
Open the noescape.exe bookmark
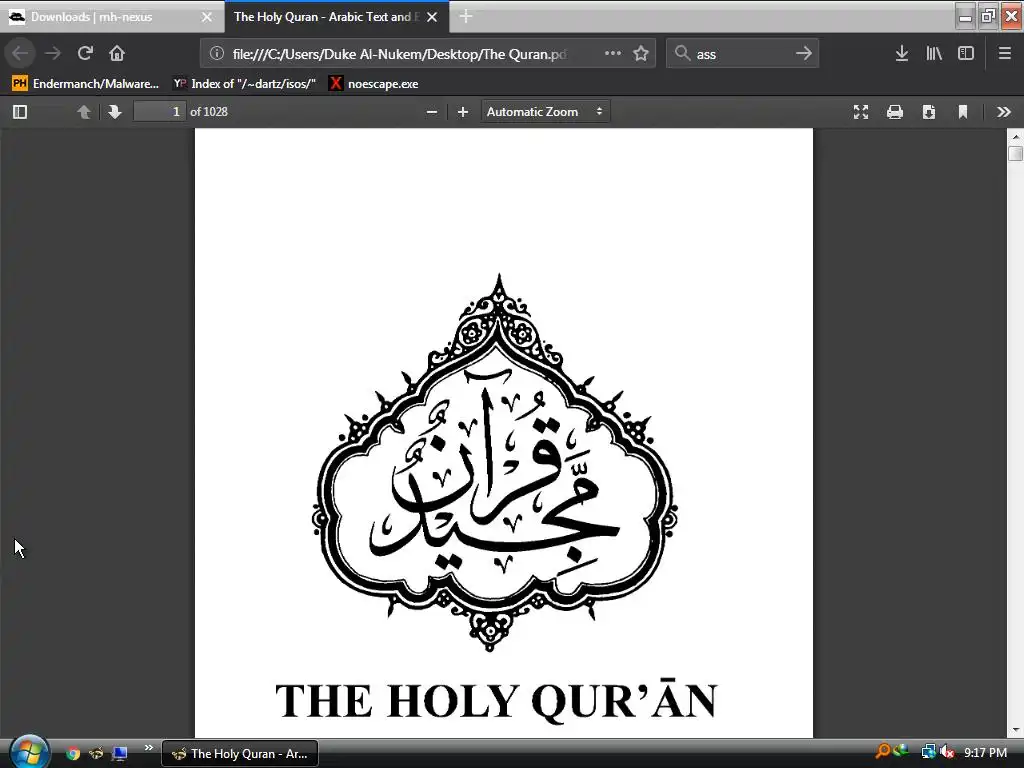pos(374,84)
